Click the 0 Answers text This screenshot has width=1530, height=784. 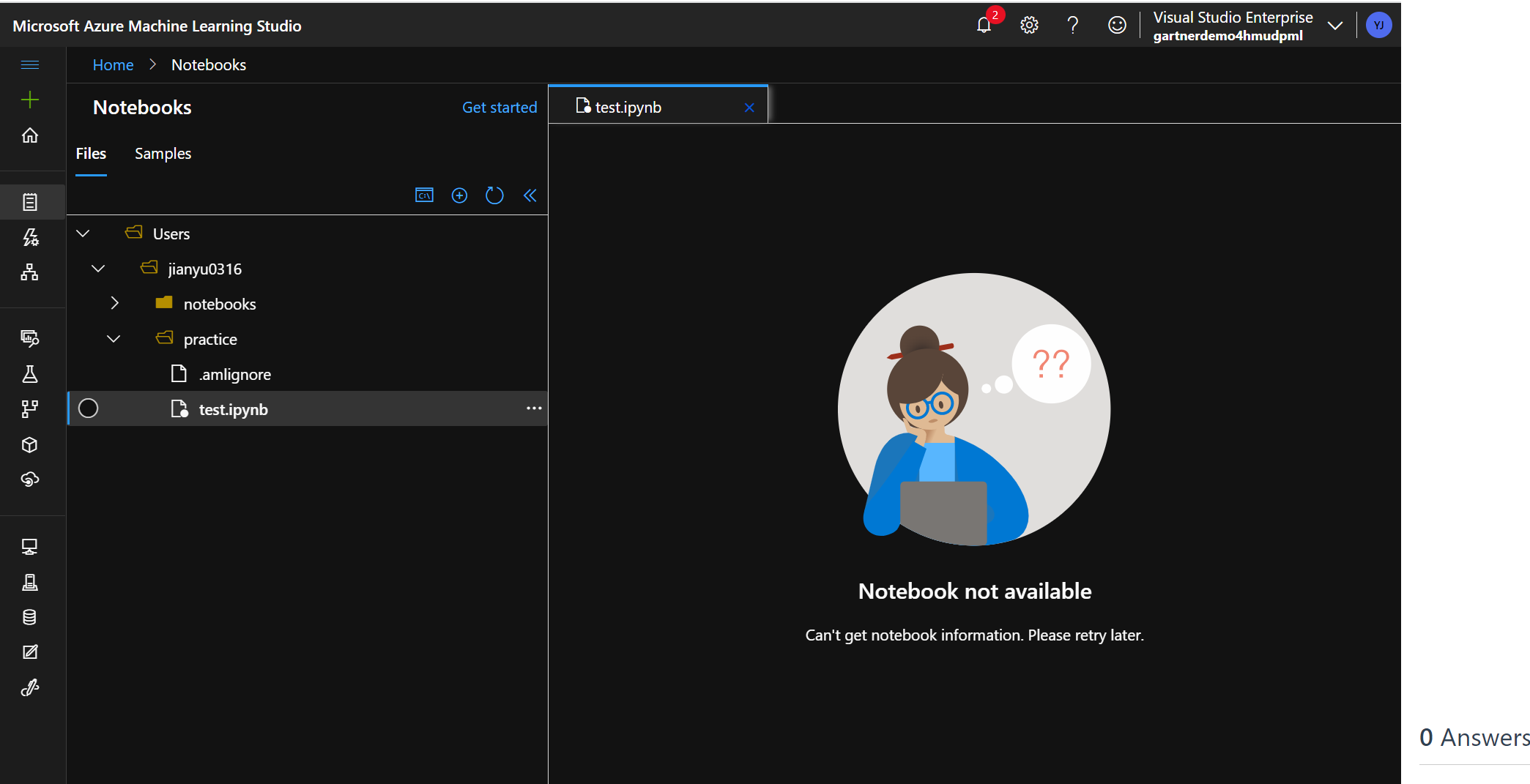tap(1474, 737)
